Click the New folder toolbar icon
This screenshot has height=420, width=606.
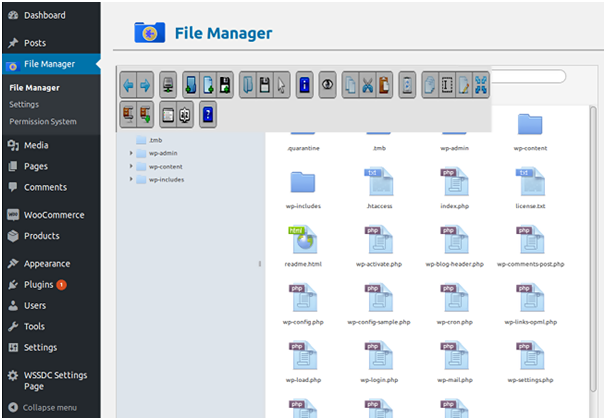click(x=191, y=85)
